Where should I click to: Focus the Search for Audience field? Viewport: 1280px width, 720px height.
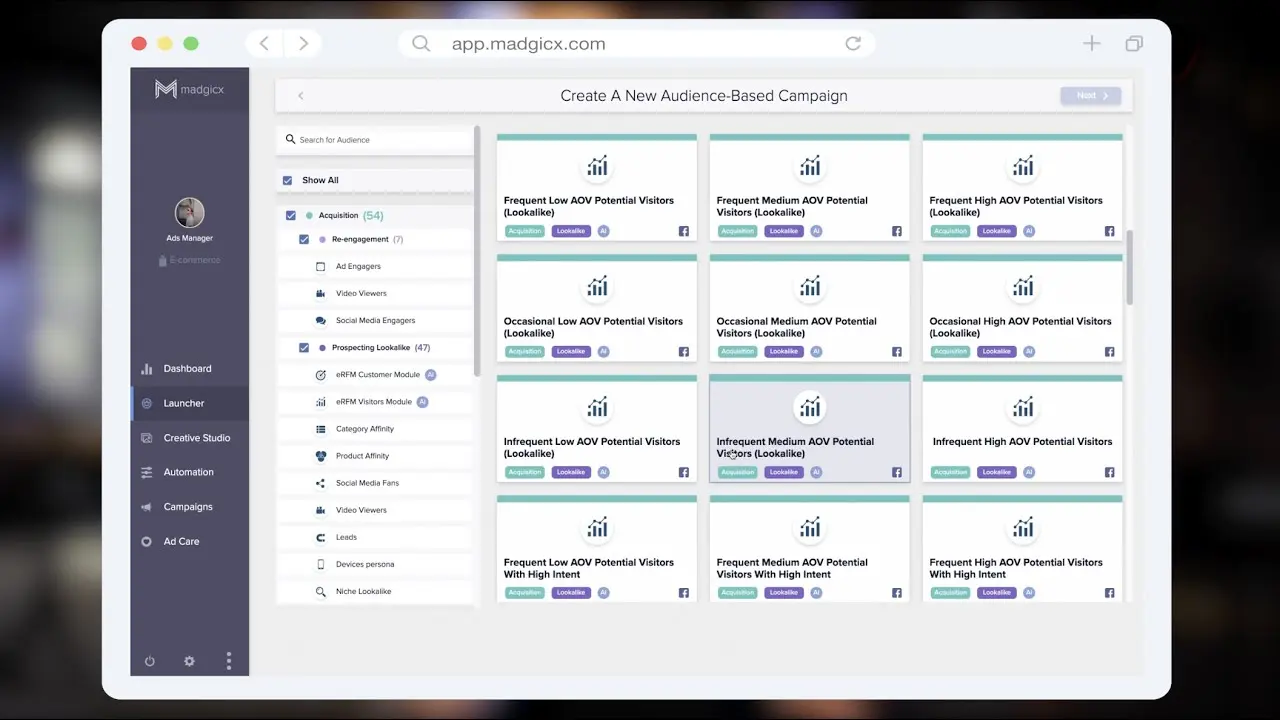380,140
